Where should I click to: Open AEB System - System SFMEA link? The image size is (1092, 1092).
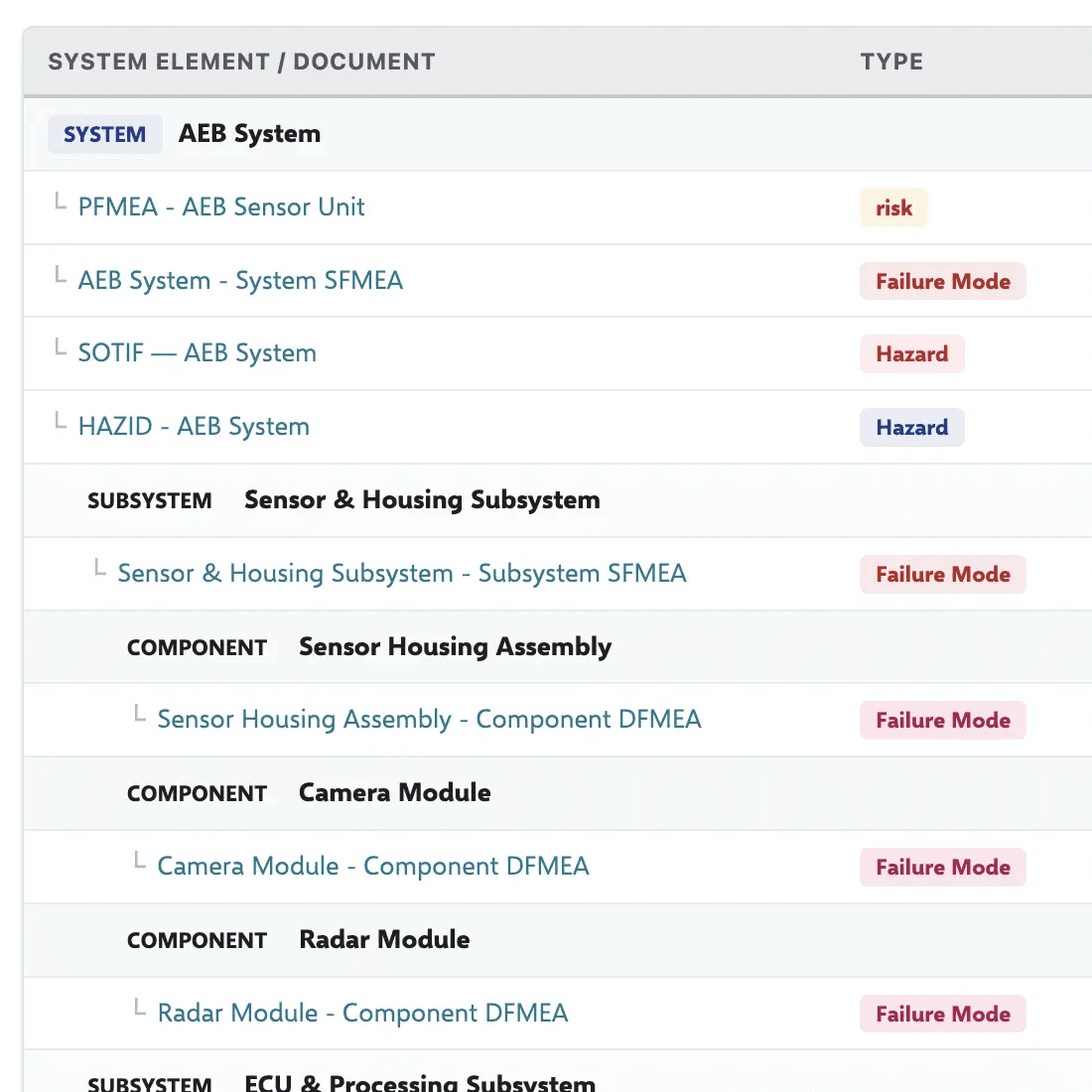(240, 280)
